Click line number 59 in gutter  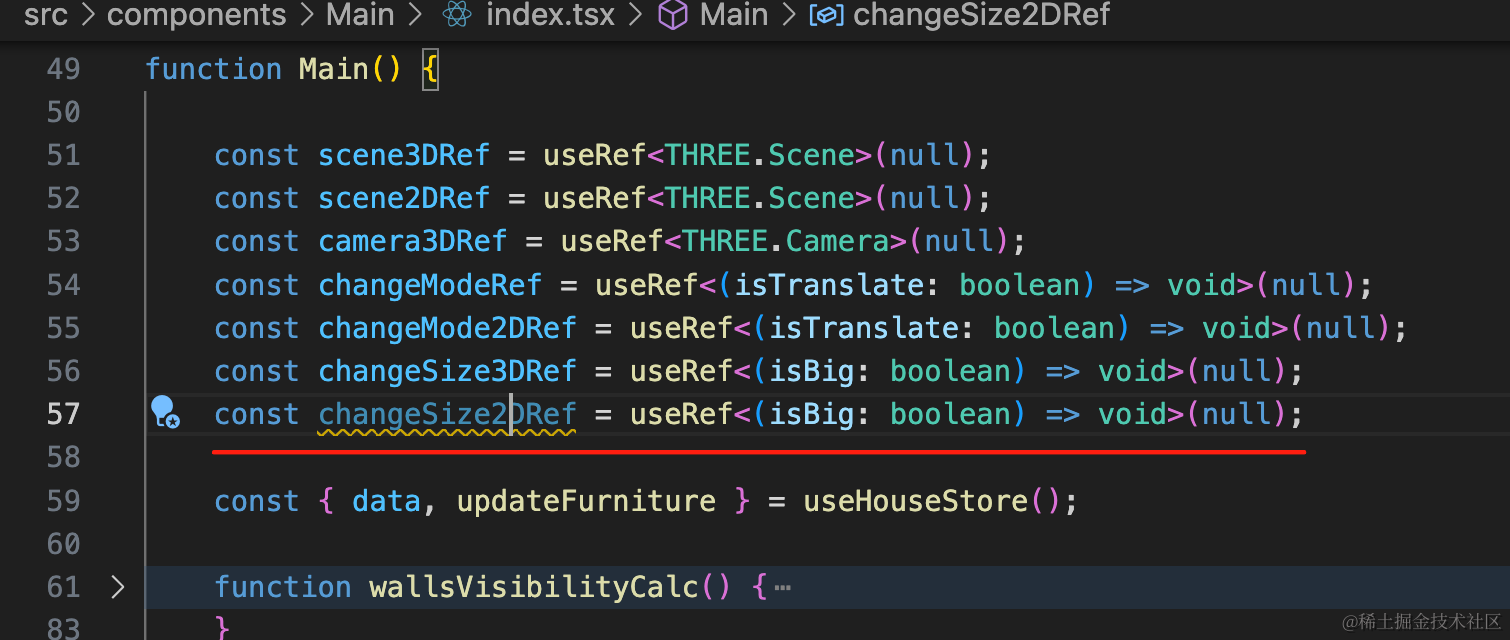[64, 501]
